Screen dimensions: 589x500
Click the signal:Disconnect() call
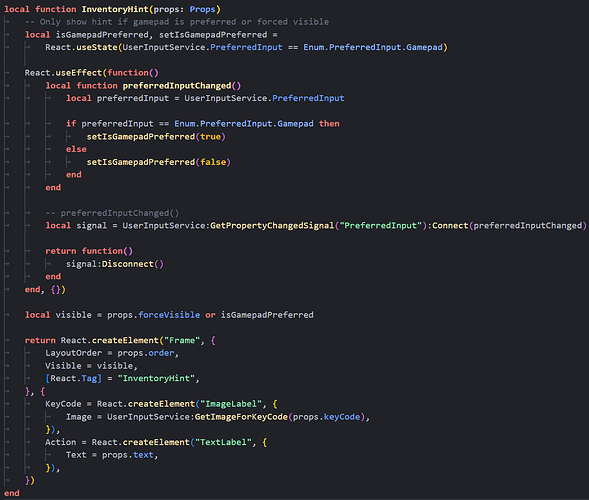[x=115, y=264]
